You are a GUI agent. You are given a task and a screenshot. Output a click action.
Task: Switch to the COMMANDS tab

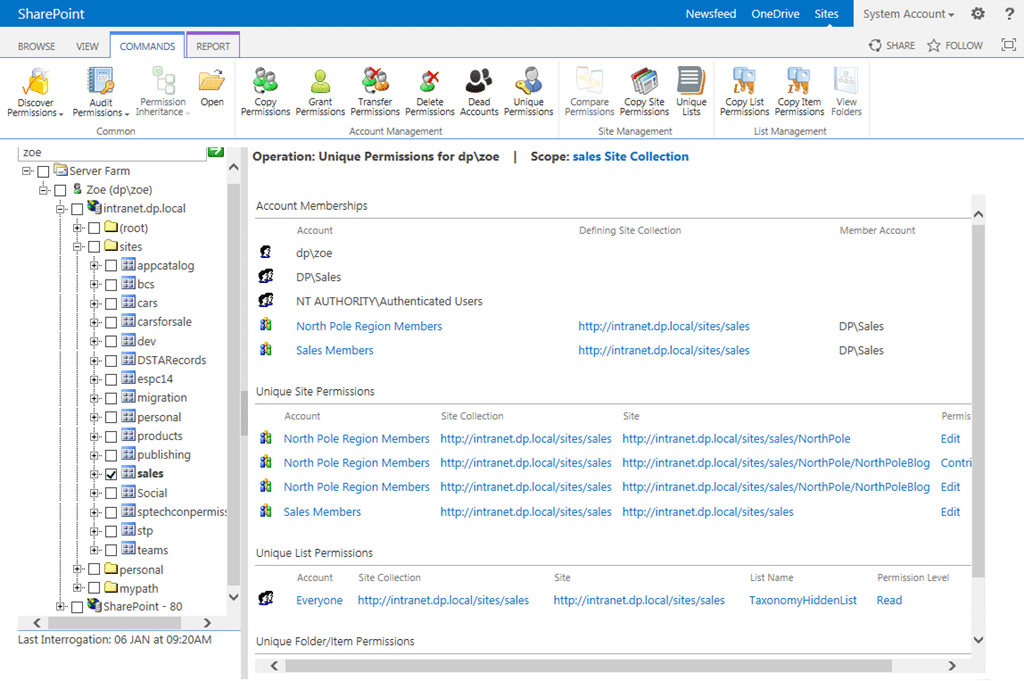point(148,46)
